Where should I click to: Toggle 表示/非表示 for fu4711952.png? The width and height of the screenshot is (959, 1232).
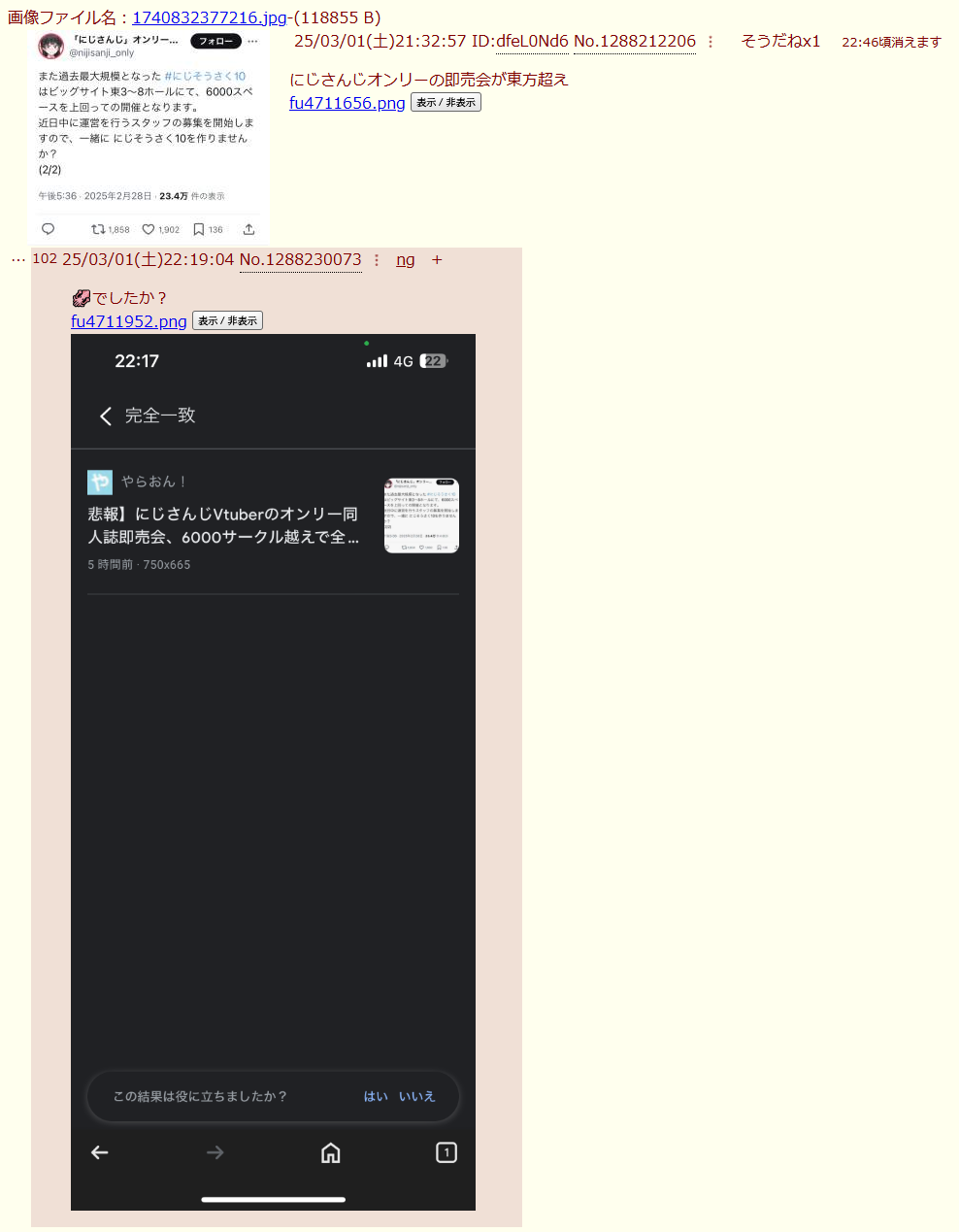(227, 321)
